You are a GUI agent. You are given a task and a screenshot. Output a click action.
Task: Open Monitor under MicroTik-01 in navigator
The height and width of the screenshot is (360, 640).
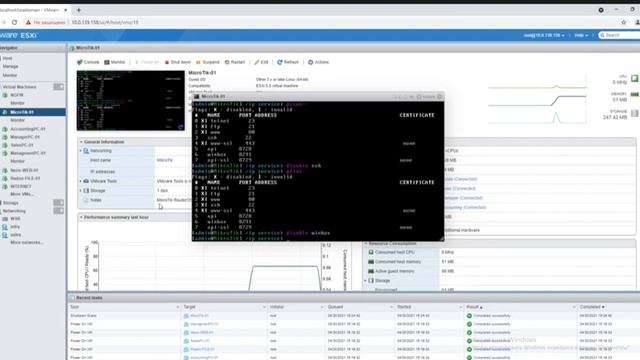click(x=17, y=120)
